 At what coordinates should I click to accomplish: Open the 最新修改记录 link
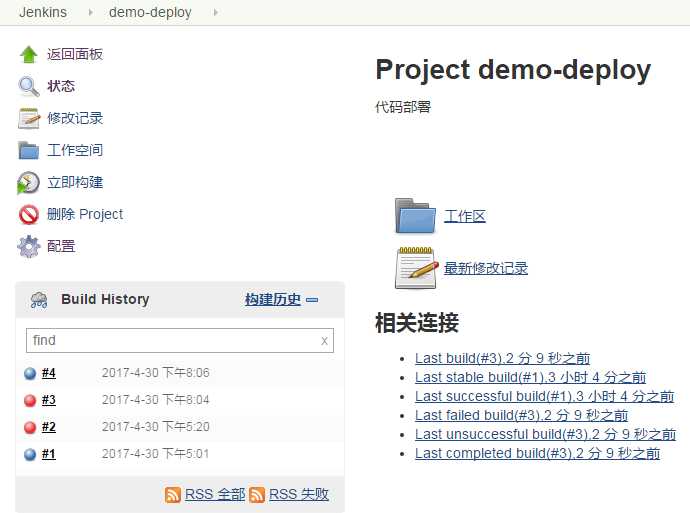click(x=486, y=268)
